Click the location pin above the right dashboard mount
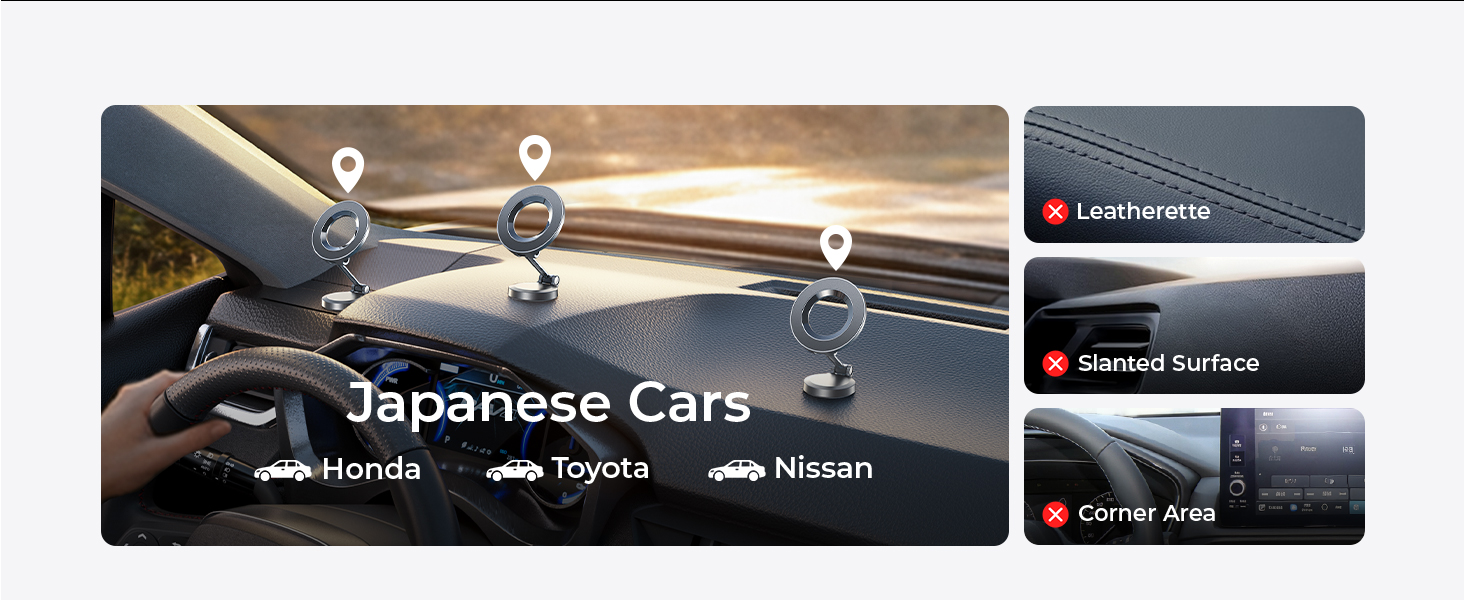Image resolution: width=1464 pixels, height=600 pixels. click(836, 248)
